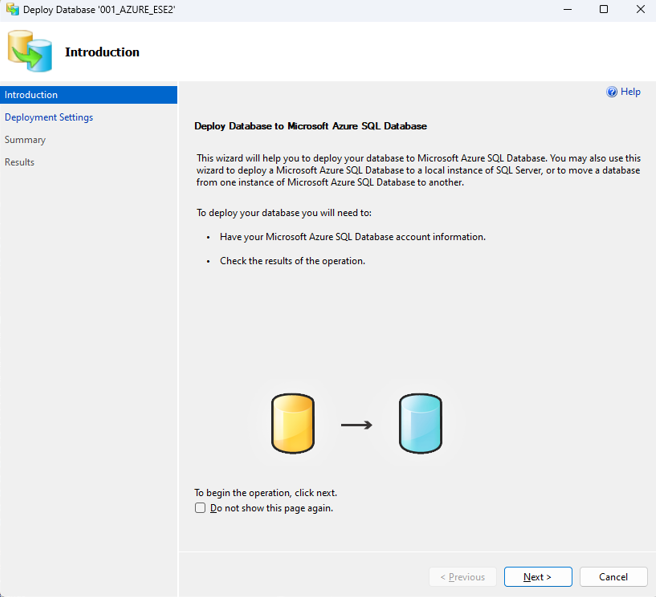Close the Deploy Database window
This screenshot has width=656, height=597.
click(640, 9)
